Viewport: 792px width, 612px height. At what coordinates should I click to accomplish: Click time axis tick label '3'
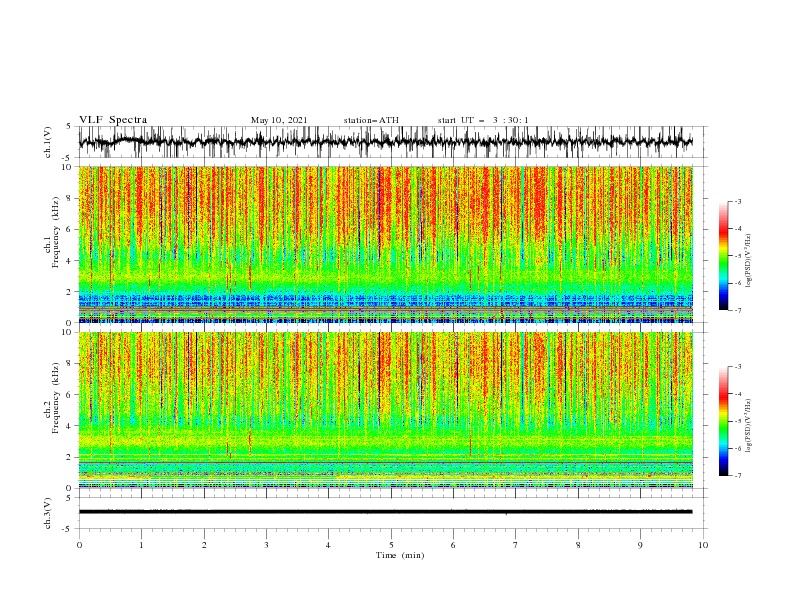(266, 545)
